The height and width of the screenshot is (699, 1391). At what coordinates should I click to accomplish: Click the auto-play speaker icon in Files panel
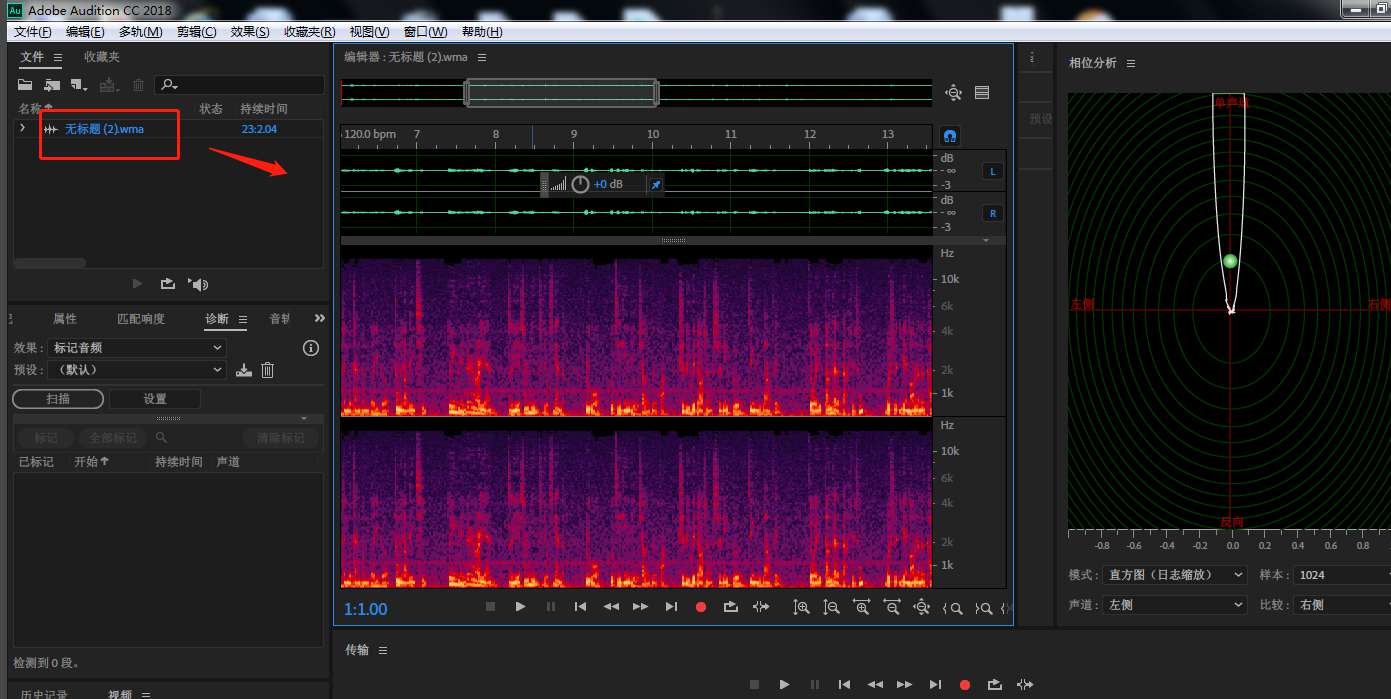coord(199,284)
